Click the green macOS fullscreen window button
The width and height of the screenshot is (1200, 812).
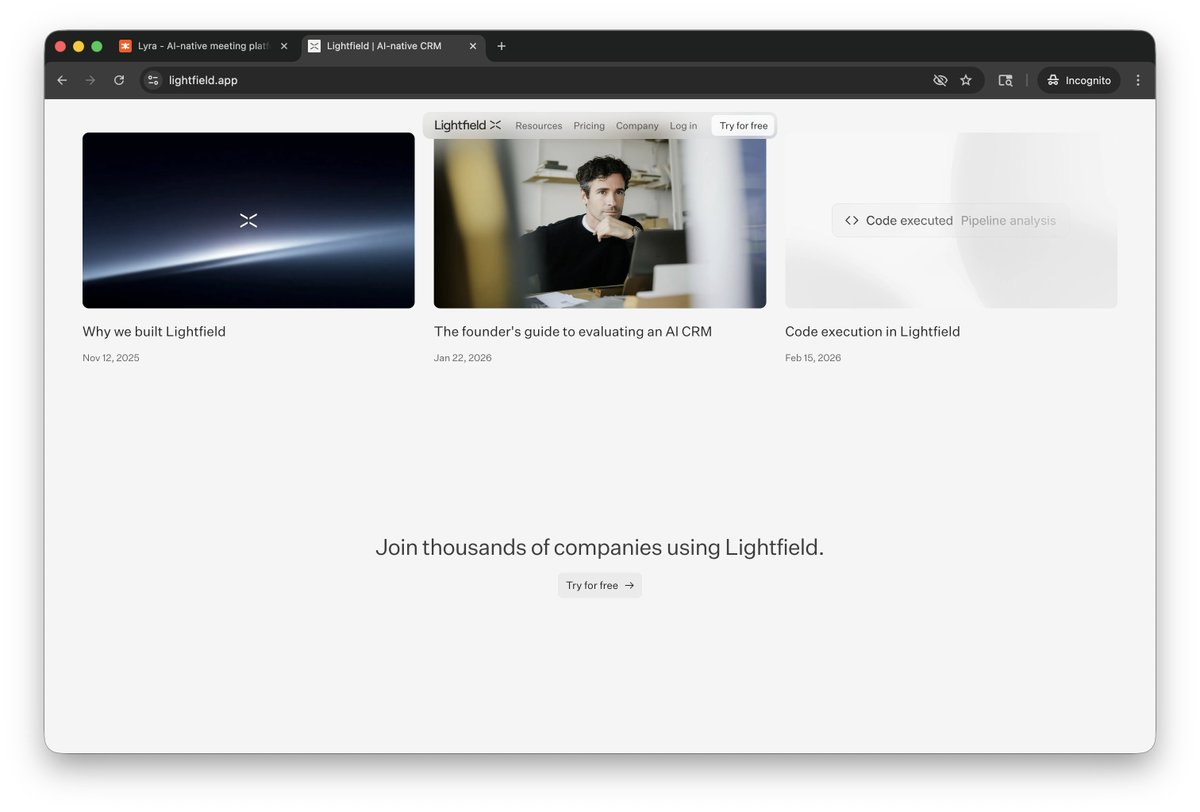(x=97, y=46)
